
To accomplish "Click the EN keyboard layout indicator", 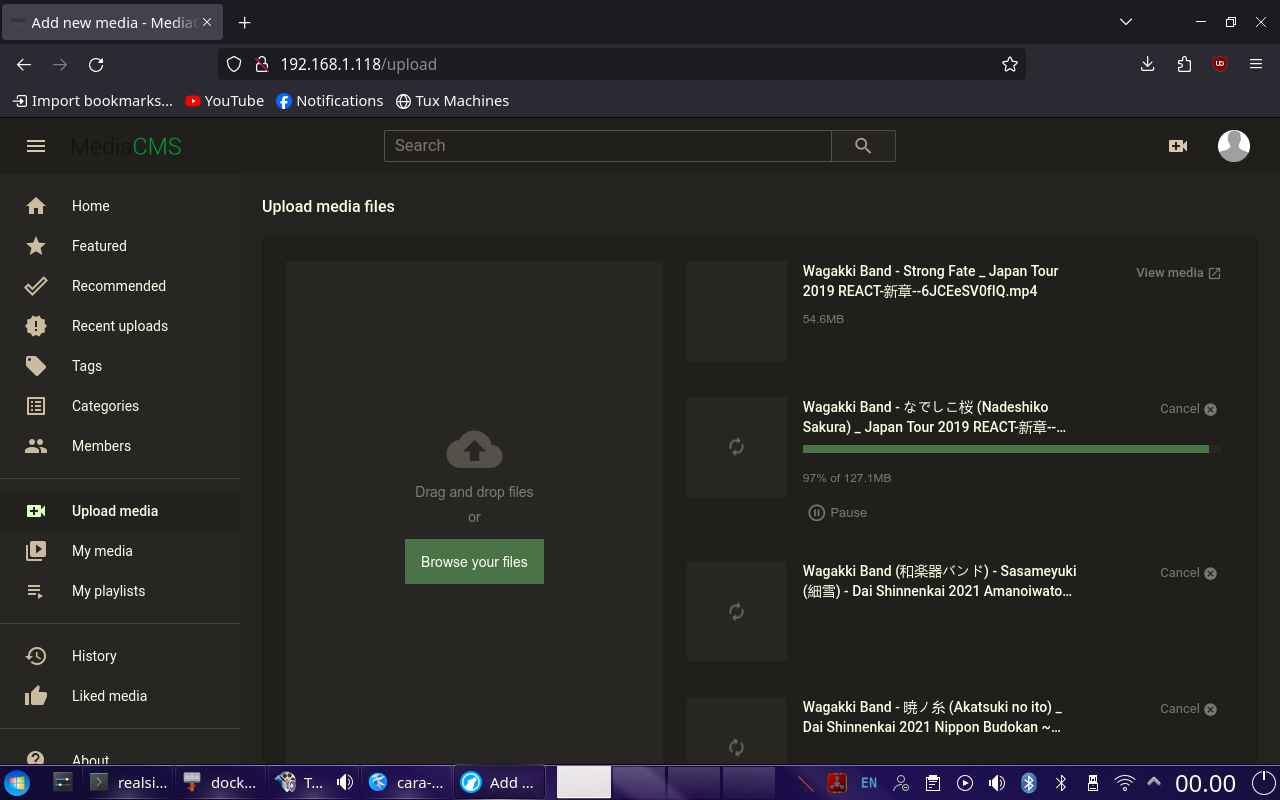I will pyautogui.click(x=869, y=783).
